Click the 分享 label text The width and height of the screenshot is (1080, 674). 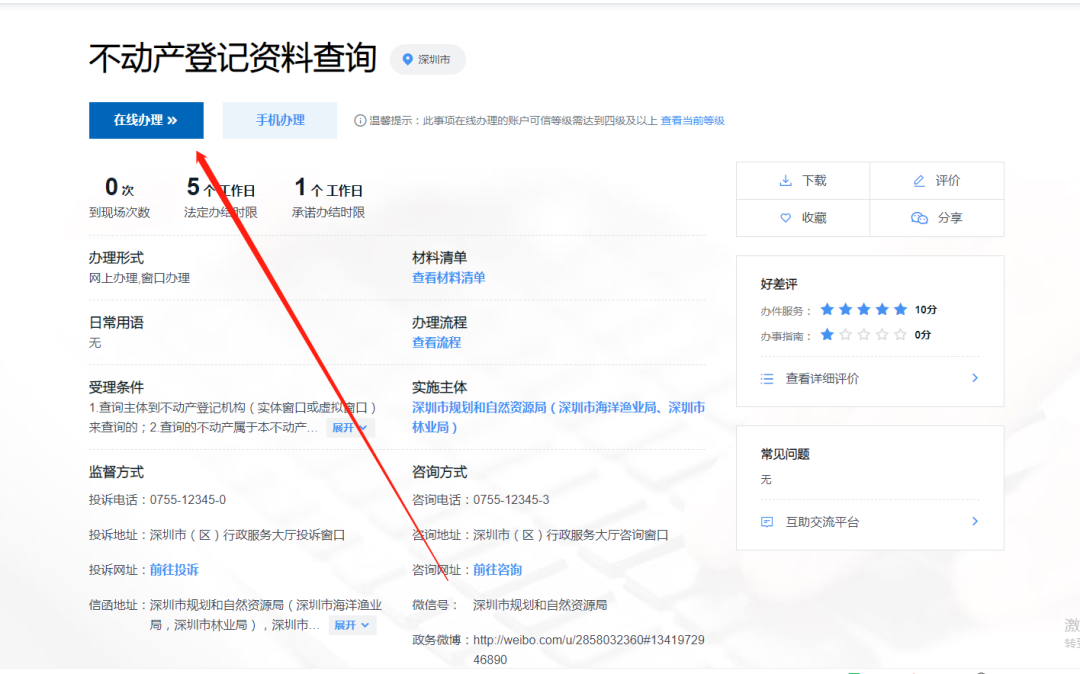(x=950, y=218)
